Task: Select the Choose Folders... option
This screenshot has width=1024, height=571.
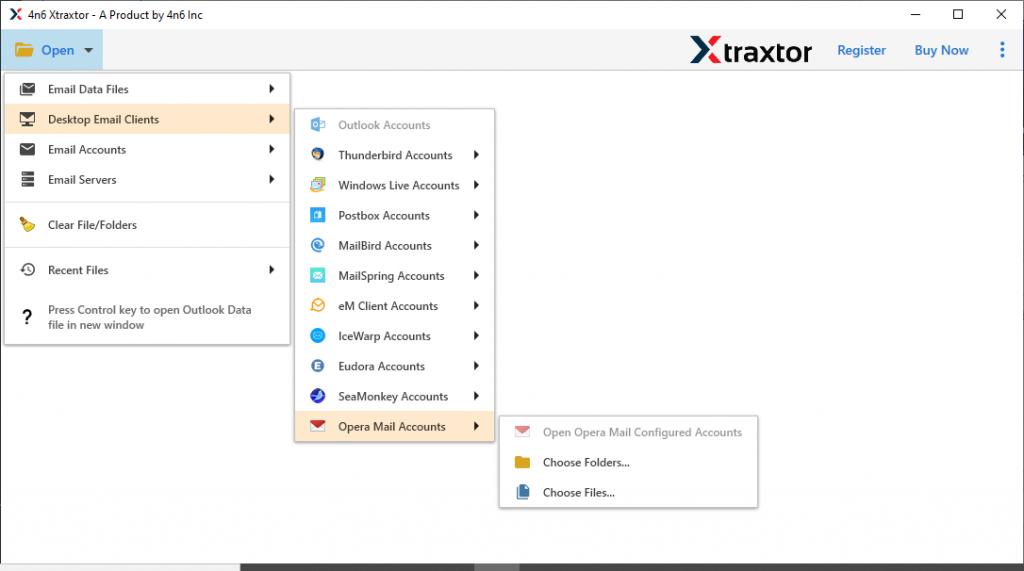Action: (x=628, y=462)
